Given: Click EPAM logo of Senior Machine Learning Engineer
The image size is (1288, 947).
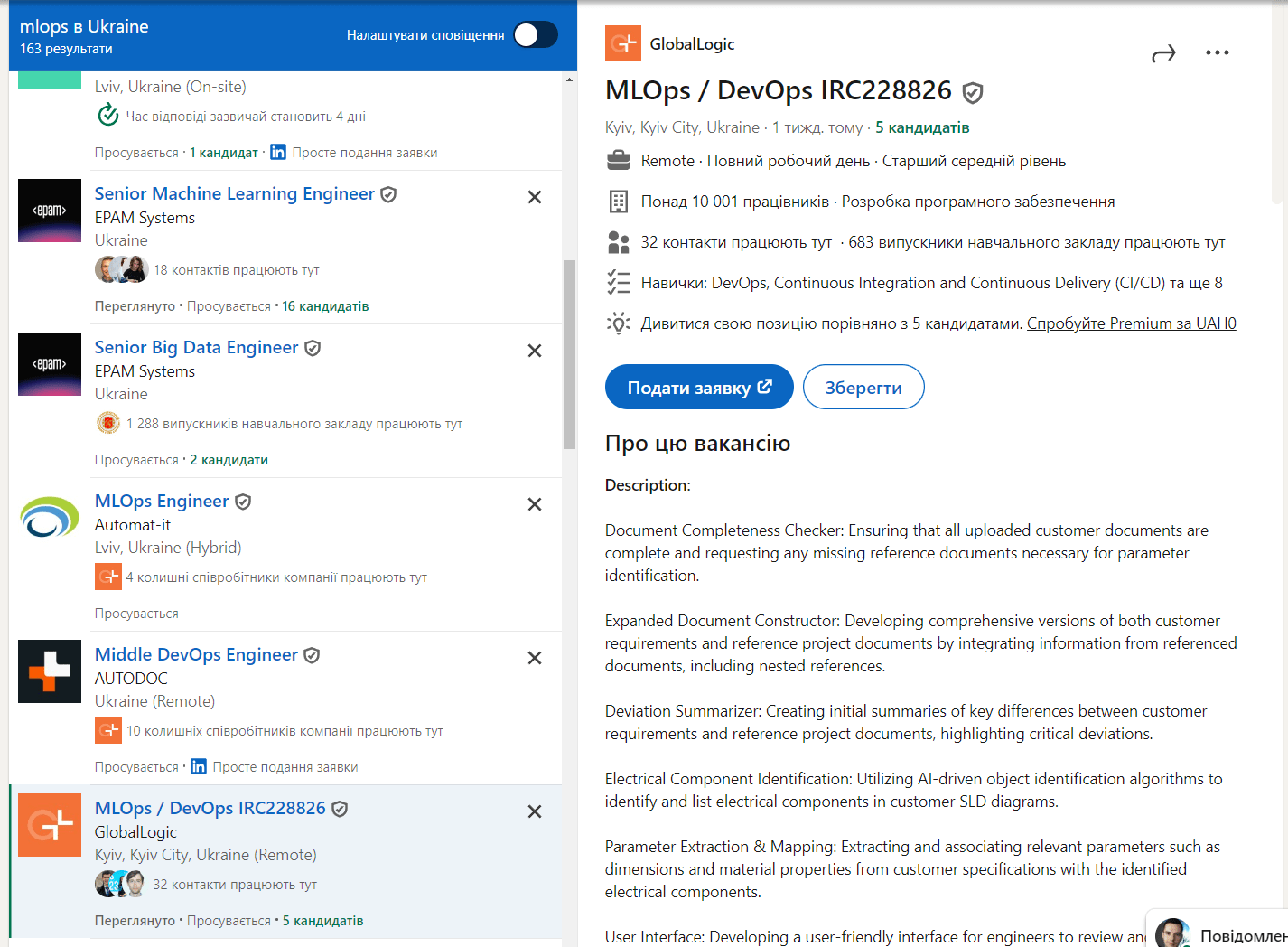Looking at the screenshot, I should (x=50, y=211).
